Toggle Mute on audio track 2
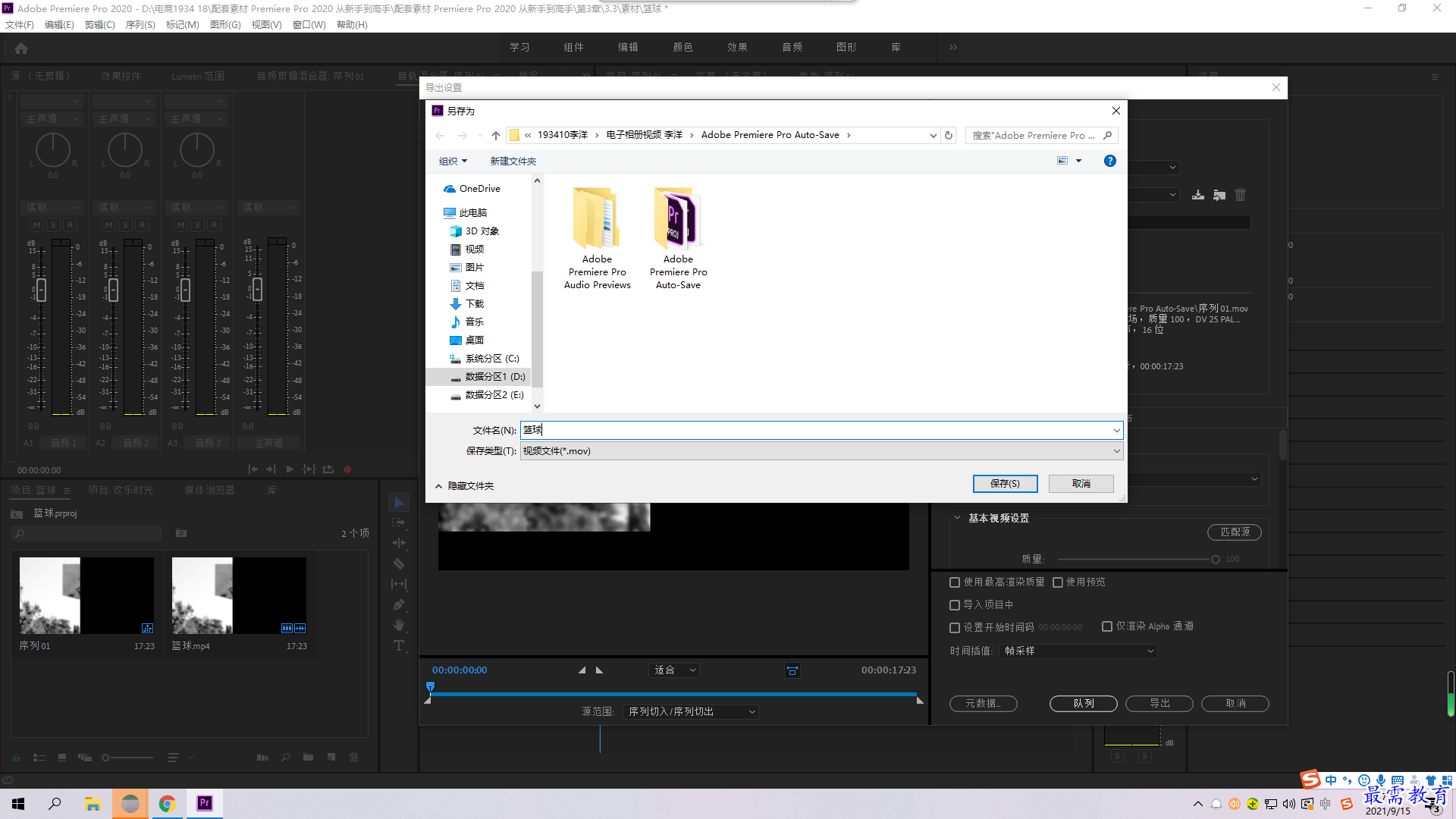 pyautogui.click(x=108, y=225)
